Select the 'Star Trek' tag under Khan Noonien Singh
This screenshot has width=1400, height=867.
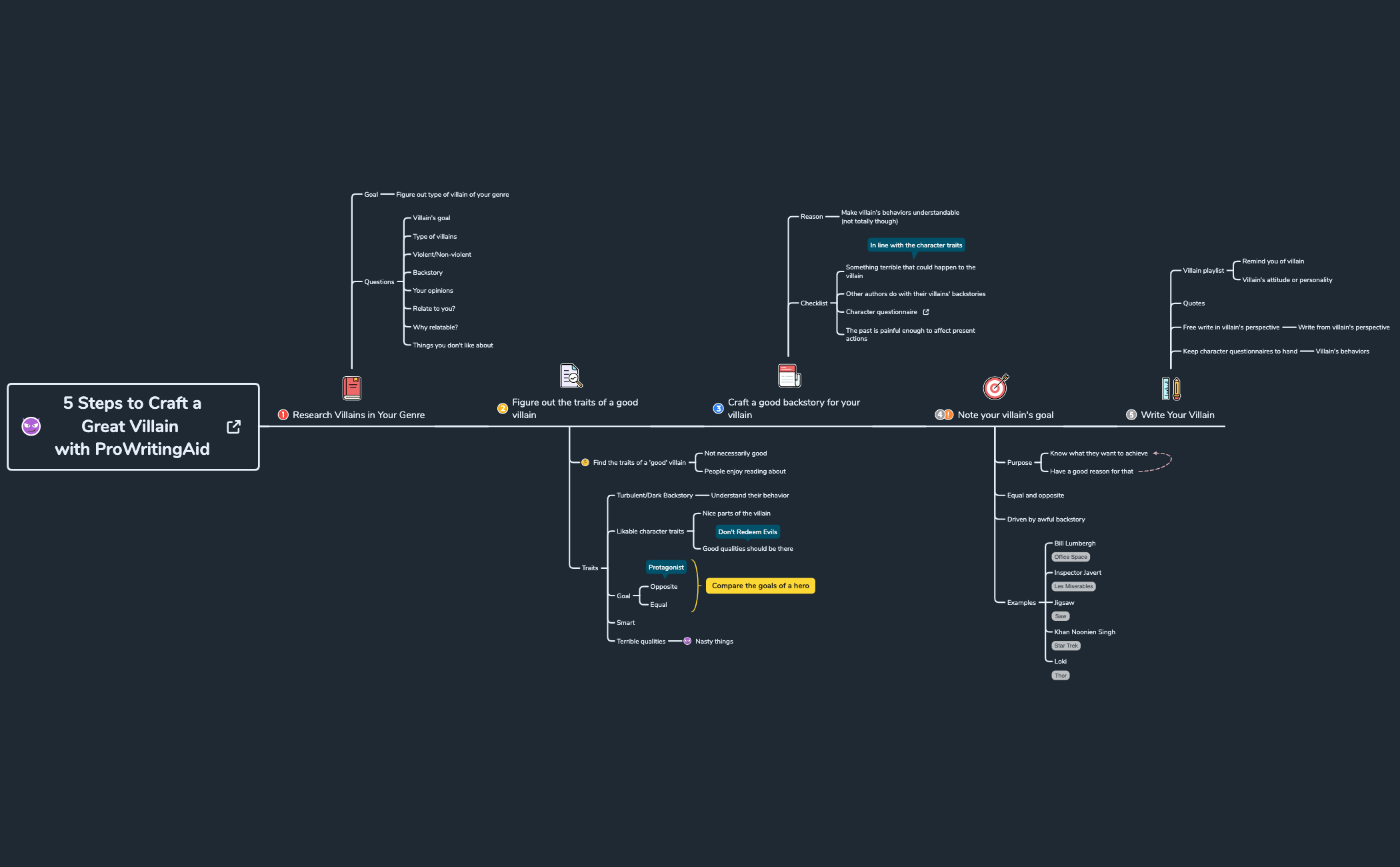(x=1065, y=646)
